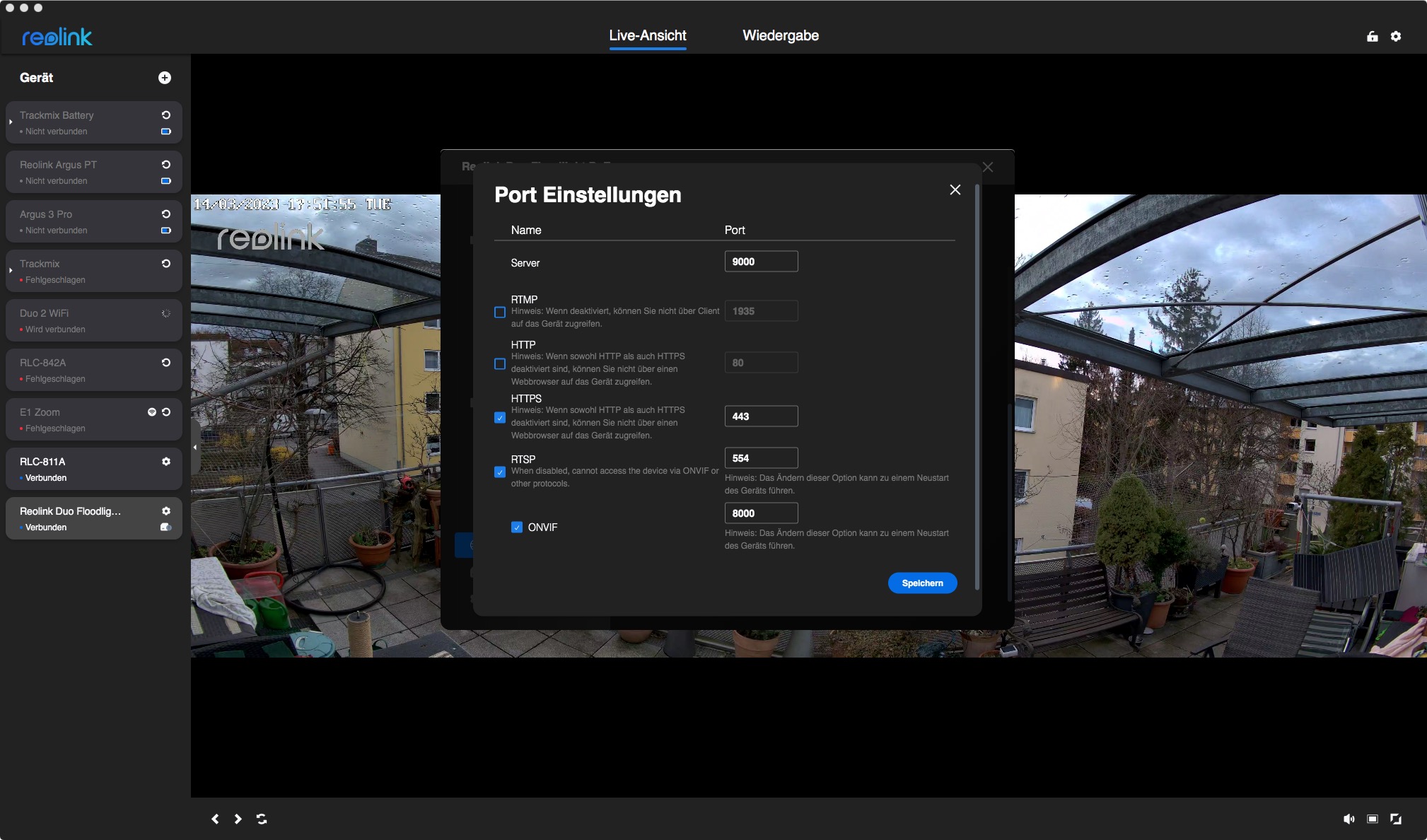The height and width of the screenshot is (840, 1427).
Task: Click the add device plus icon
Action: pyautogui.click(x=165, y=78)
